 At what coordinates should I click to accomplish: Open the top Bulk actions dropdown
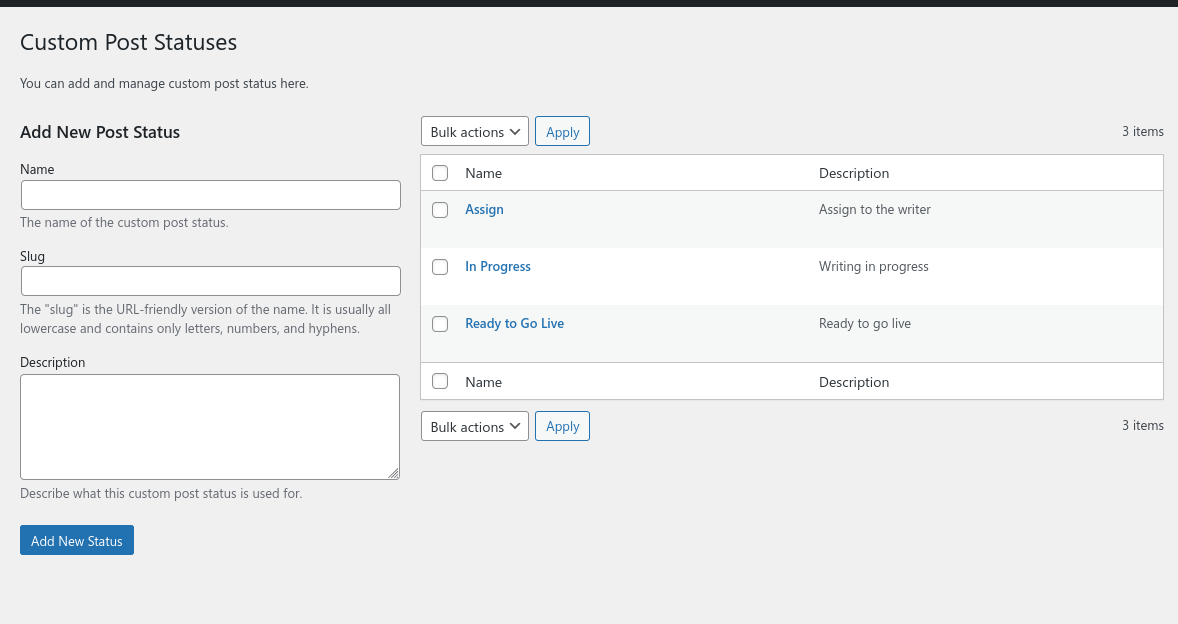pos(474,132)
